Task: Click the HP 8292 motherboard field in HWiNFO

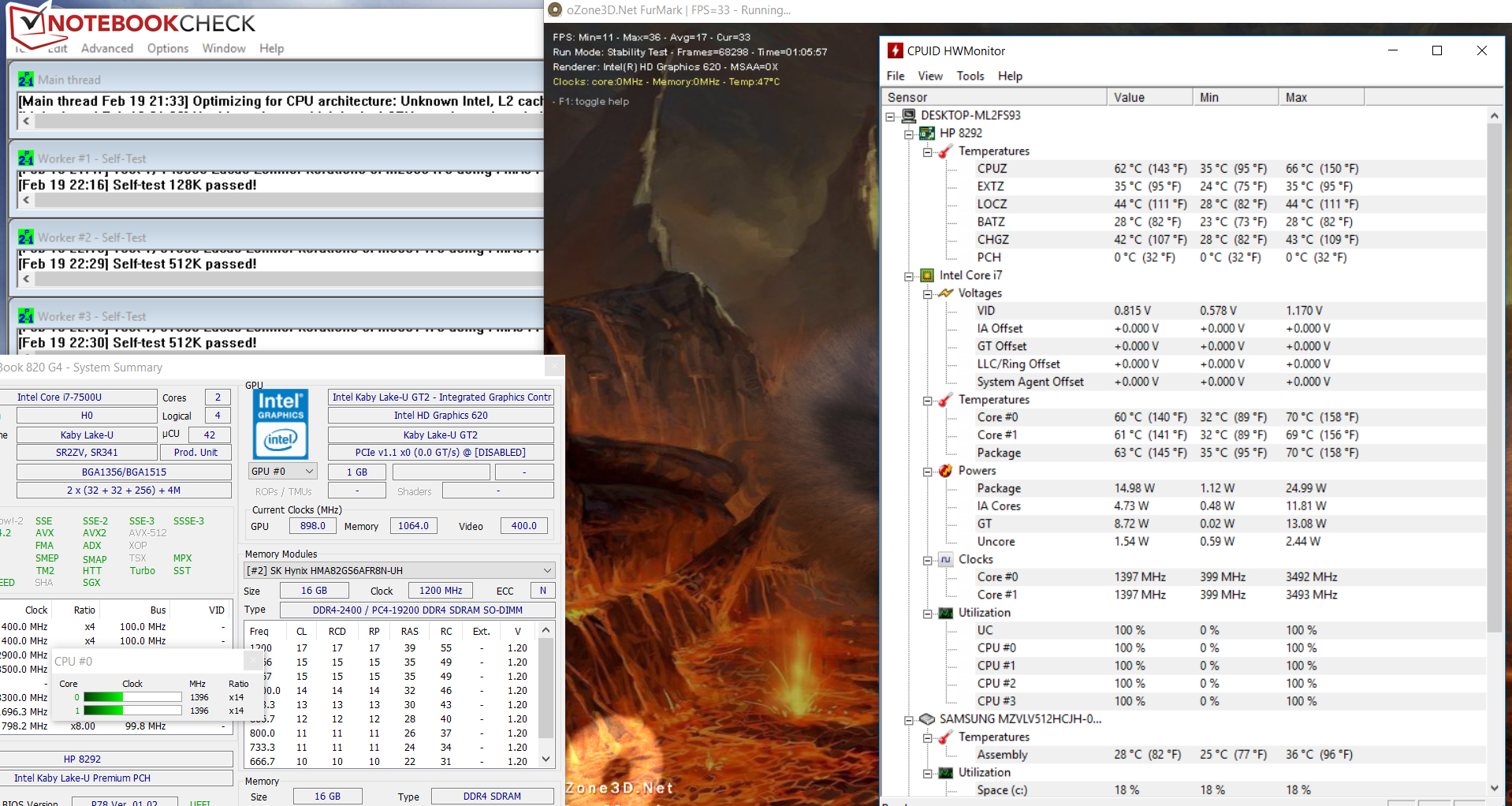Action: [x=117, y=759]
